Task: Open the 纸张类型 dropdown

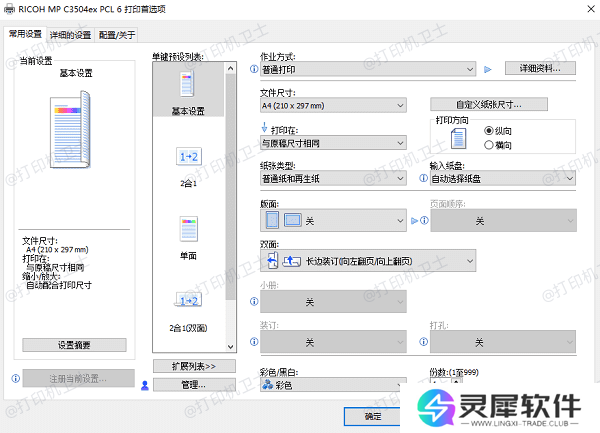Action: tap(333, 178)
